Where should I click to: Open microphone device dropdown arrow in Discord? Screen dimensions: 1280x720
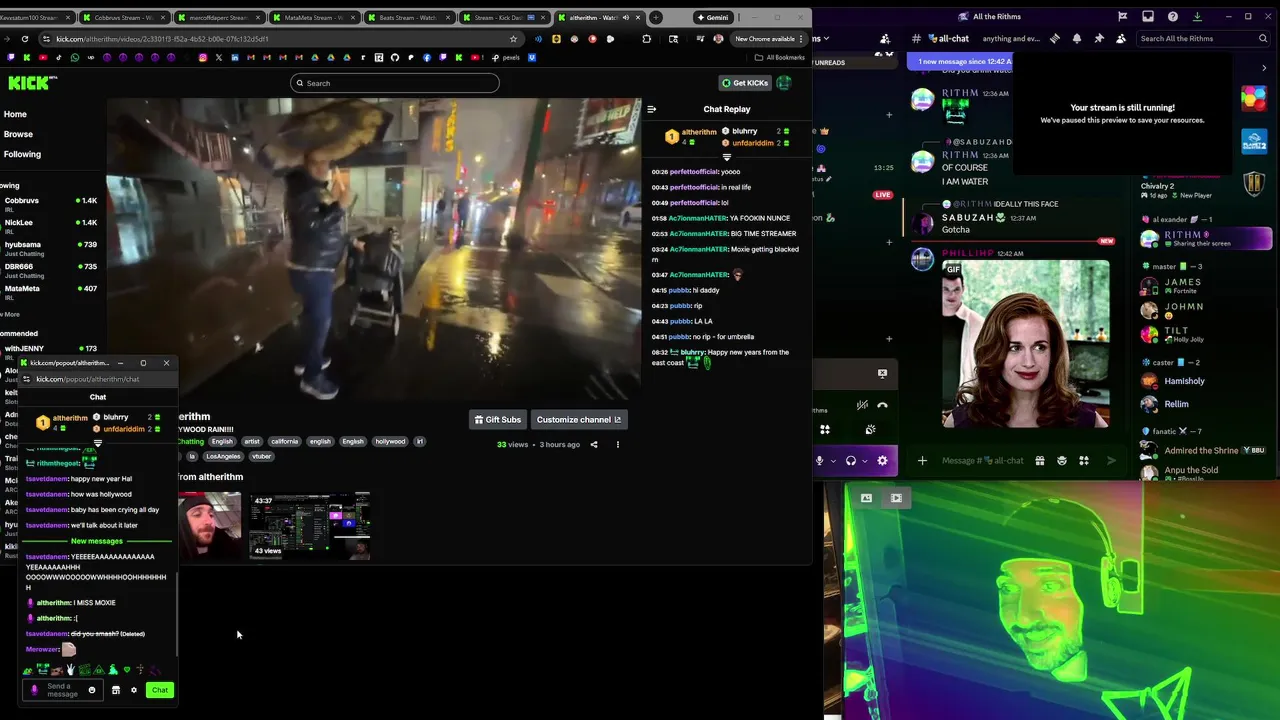(833, 460)
